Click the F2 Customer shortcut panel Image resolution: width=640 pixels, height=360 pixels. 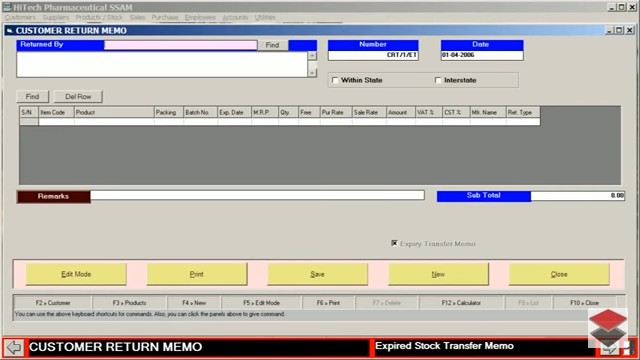[53, 303]
